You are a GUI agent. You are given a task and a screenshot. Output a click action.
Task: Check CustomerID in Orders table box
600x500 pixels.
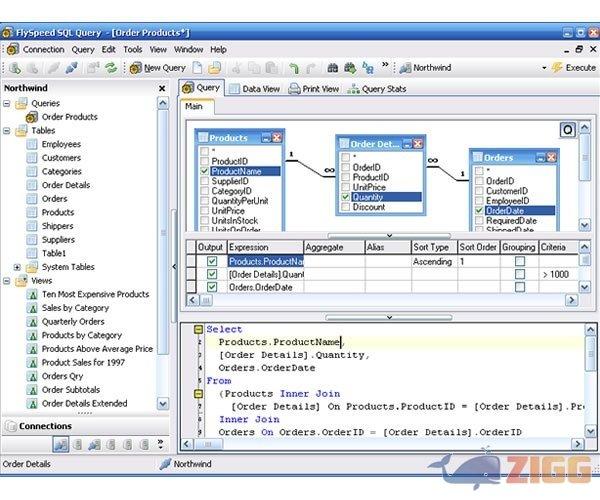[479, 191]
